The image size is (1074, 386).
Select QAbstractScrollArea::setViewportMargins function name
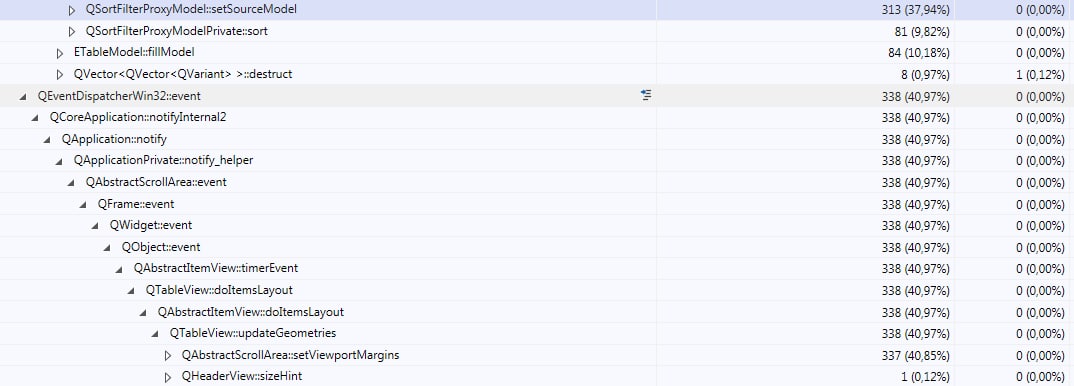290,355
